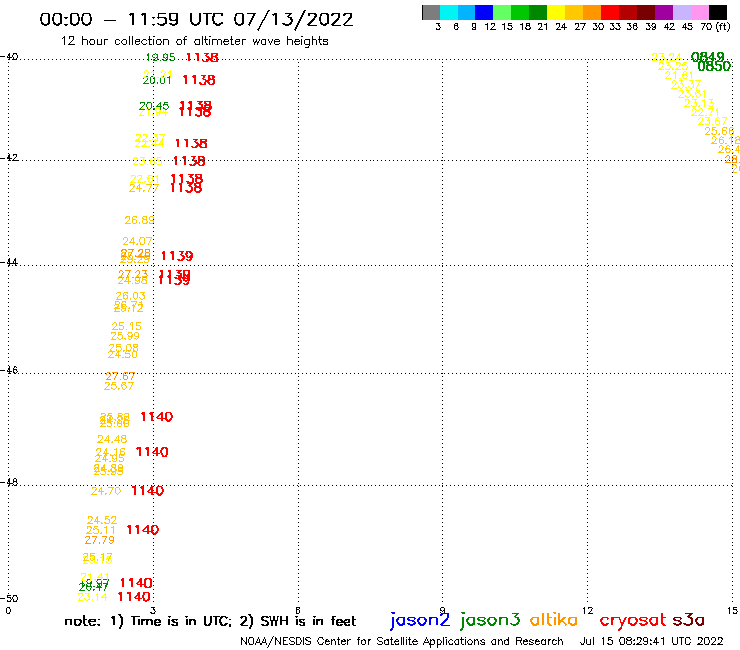Click the wave height value 27.67
The height and width of the screenshot is (650, 740).
click(x=120, y=376)
